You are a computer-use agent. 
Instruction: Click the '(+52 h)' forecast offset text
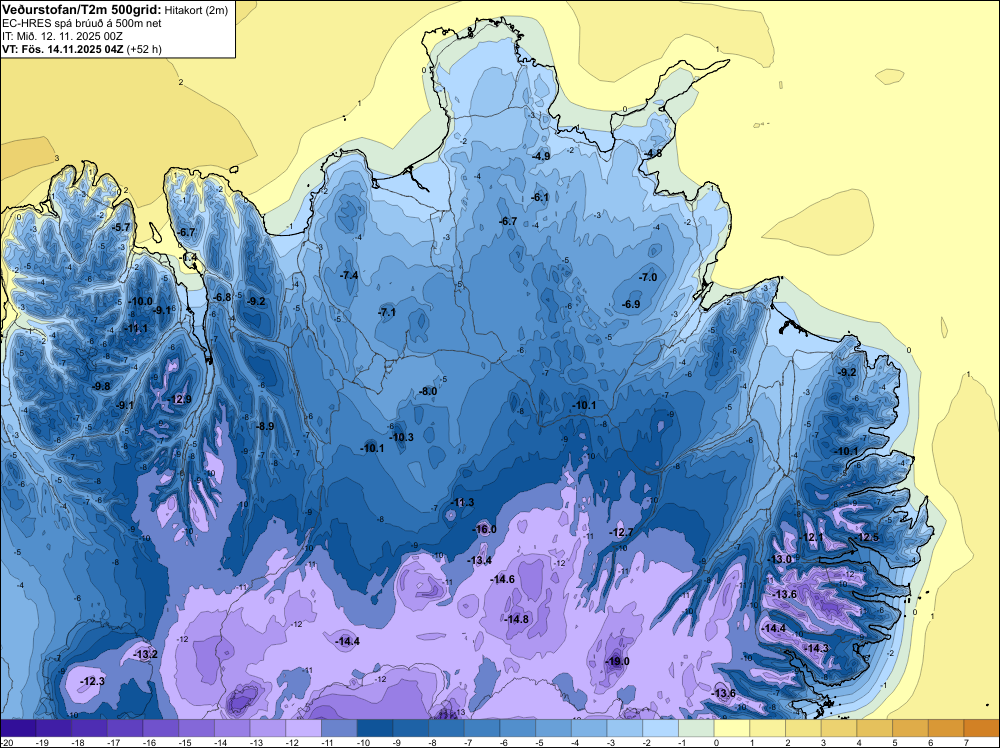(x=144, y=49)
